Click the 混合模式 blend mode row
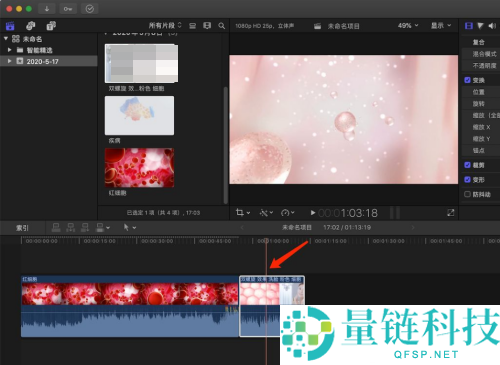 point(481,54)
